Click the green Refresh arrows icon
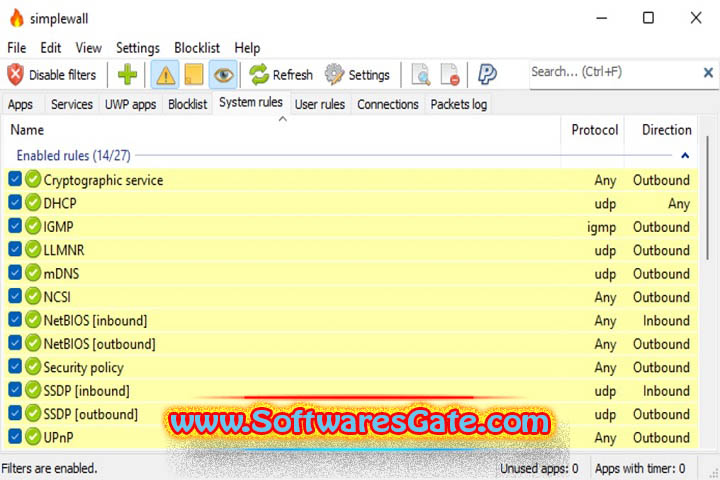 [259, 74]
